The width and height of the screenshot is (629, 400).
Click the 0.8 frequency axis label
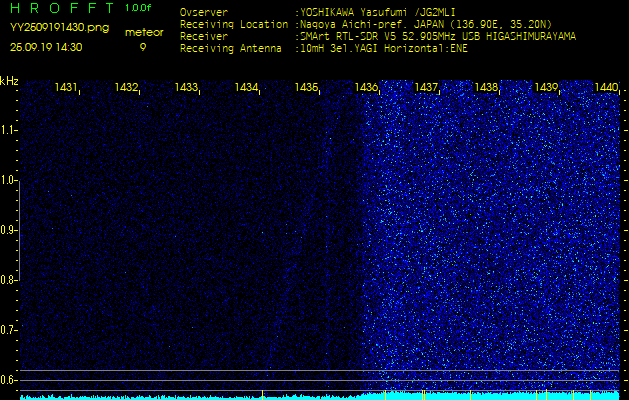(x=8, y=280)
